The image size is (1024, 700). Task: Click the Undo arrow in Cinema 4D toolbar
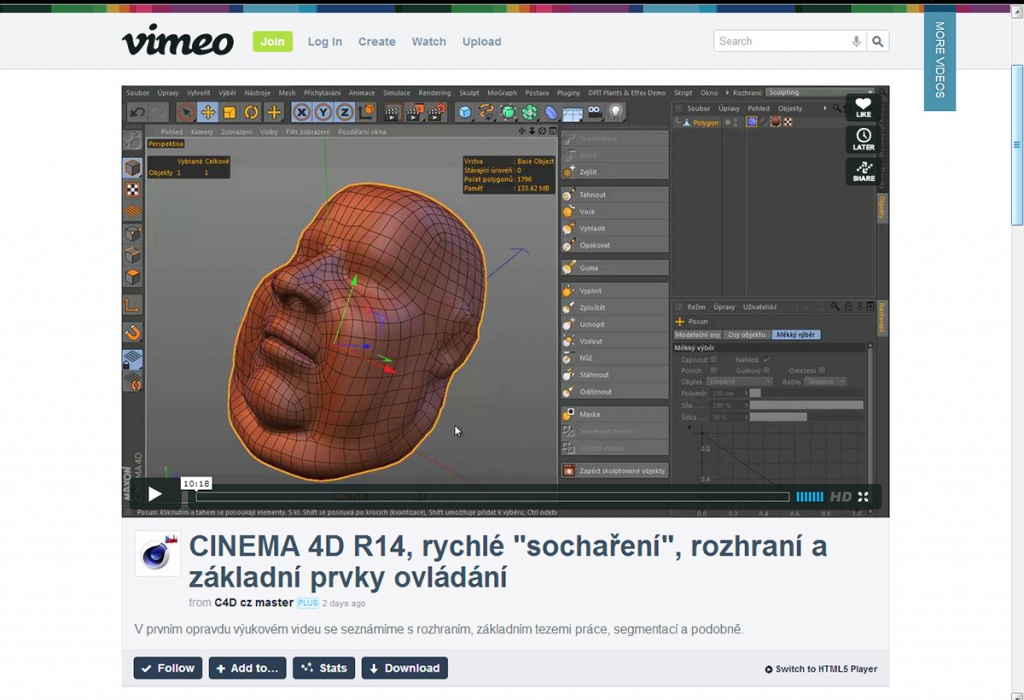point(137,112)
